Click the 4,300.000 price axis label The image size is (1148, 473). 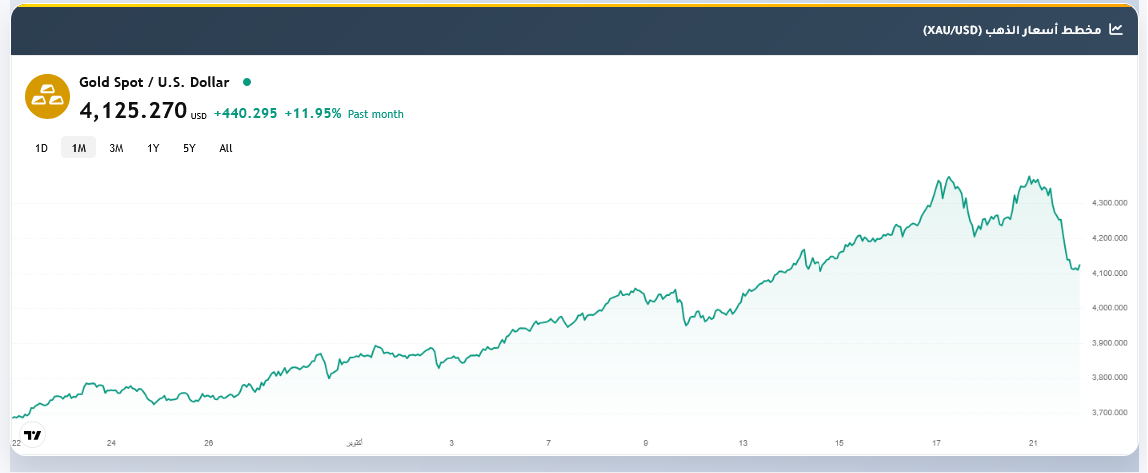pos(1110,203)
